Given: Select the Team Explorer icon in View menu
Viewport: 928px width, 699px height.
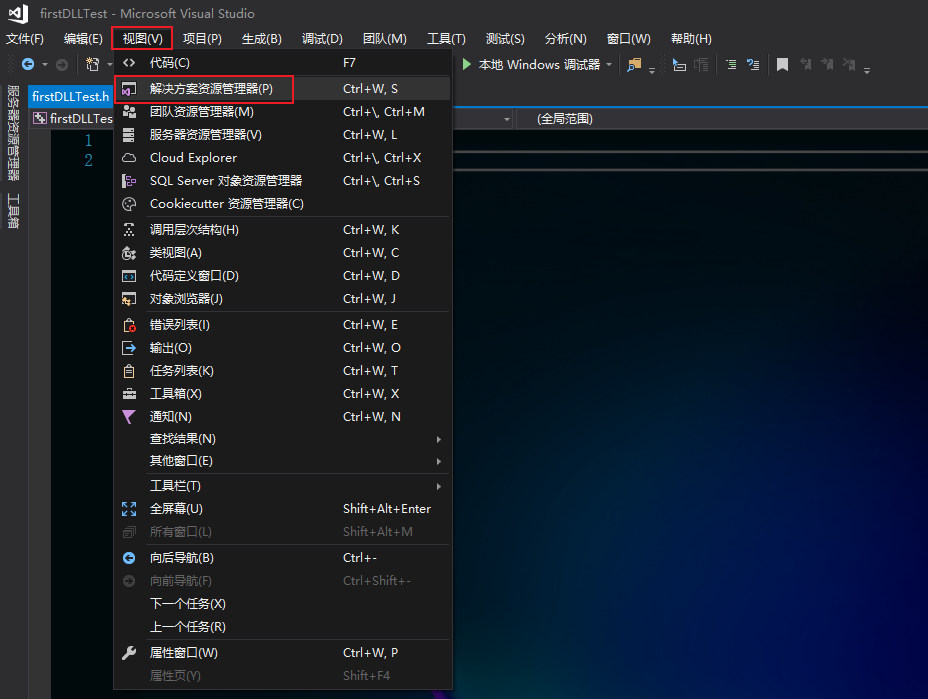Looking at the screenshot, I should 129,111.
